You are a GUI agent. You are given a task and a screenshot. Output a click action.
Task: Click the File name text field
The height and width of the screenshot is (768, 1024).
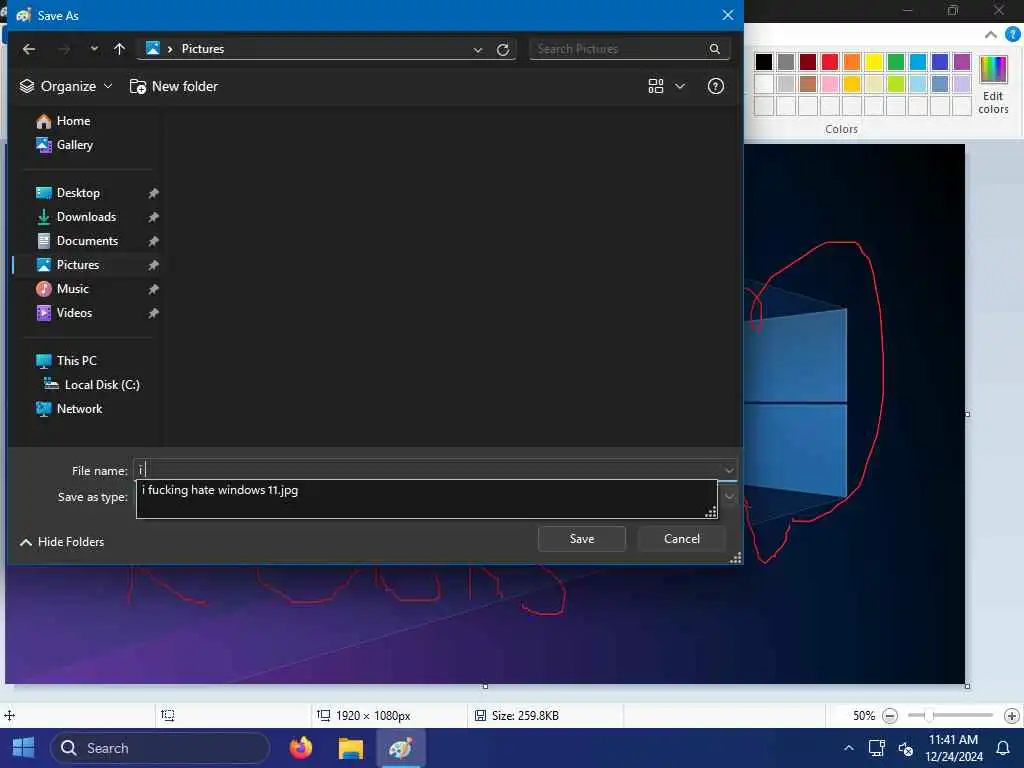428,470
